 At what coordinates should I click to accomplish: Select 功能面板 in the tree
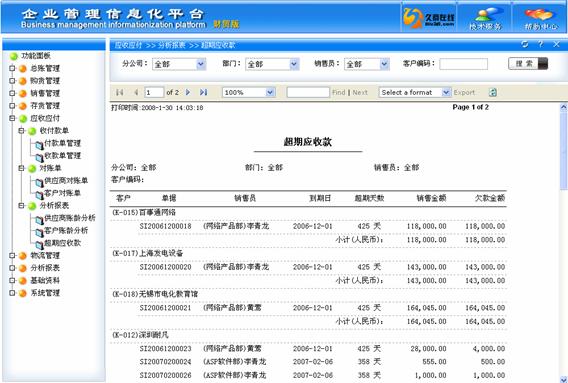(x=36, y=55)
